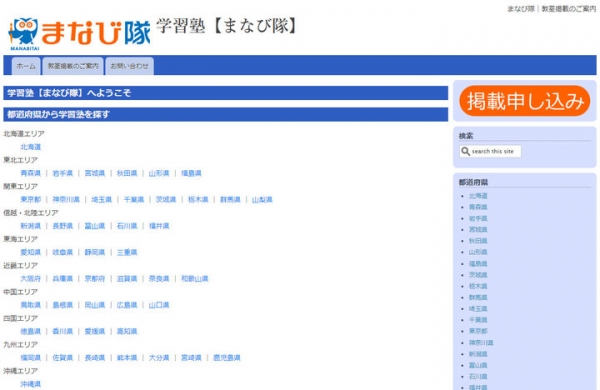The width and height of the screenshot is (600, 390).
Task: Open 神奈川県 link under 関東エリア
Action: coord(66,200)
